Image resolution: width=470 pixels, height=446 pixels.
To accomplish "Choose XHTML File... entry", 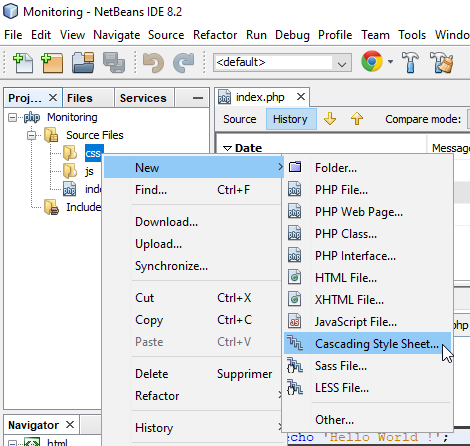I will point(367,299).
